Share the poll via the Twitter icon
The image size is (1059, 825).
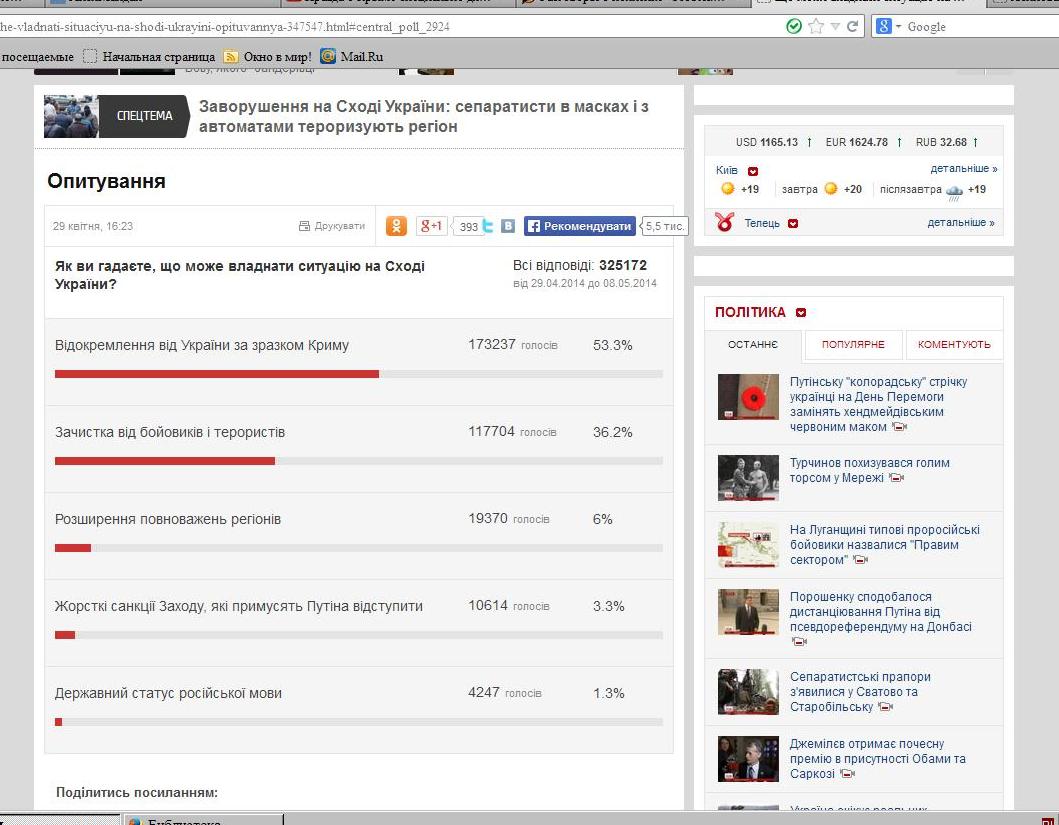point(488,226)
